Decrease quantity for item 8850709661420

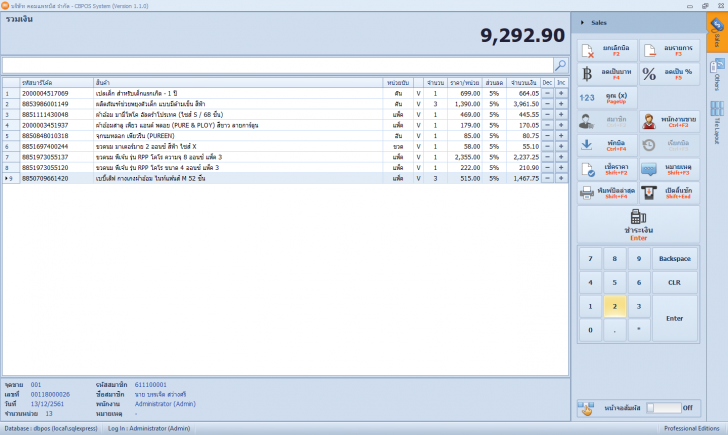click(547, 178)
